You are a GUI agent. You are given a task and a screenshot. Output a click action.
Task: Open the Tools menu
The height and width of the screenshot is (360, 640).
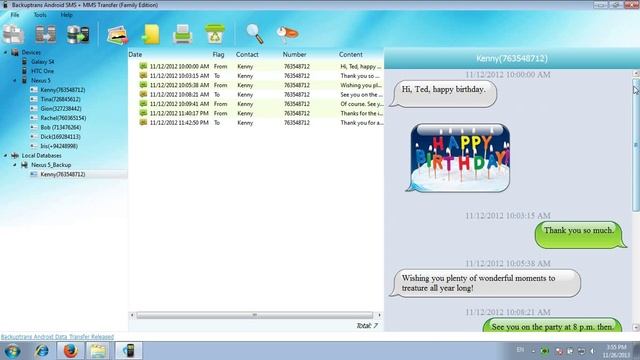click(x=40, y=15)
